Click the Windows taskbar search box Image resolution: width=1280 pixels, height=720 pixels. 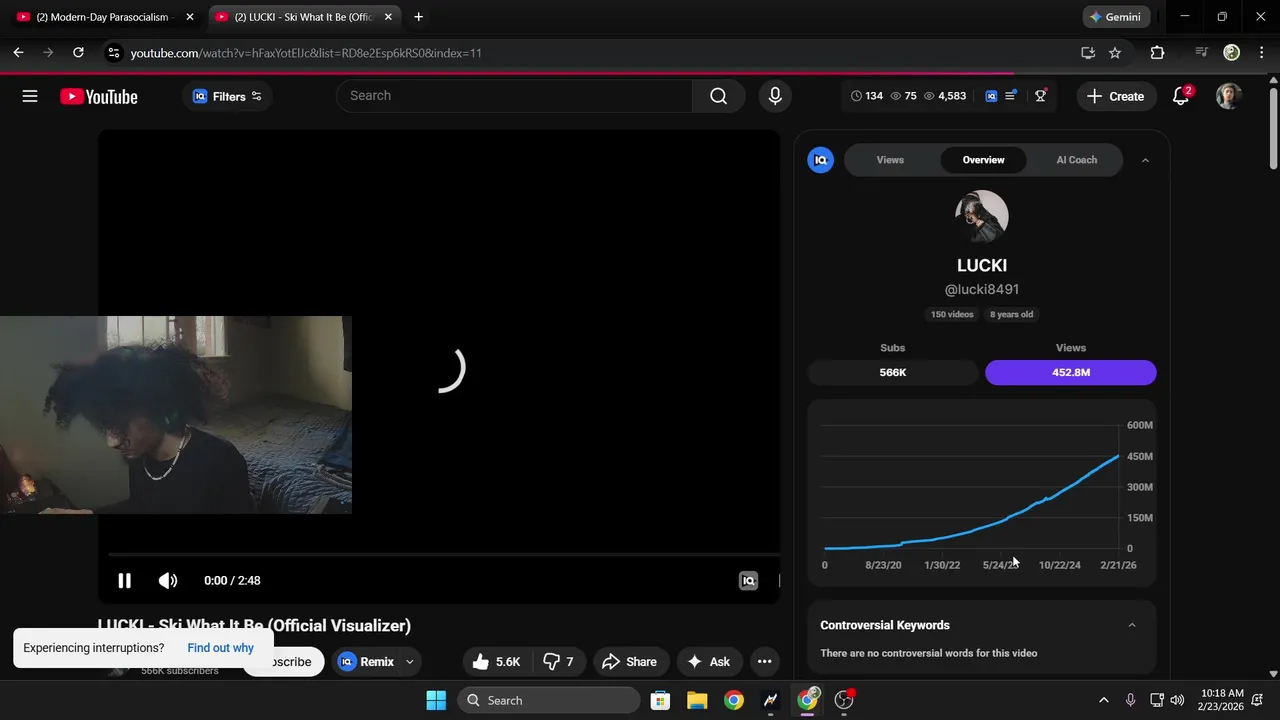pyautogui.click(x=548, y=700)
